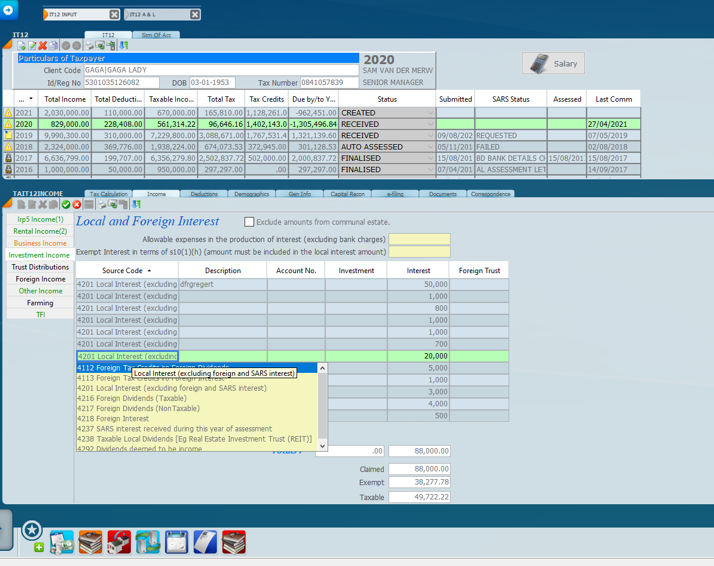This screenshot has height=566, width=714.
Task: Click the red mailbox icon in bottom bar
Action: tap(119, 542)
